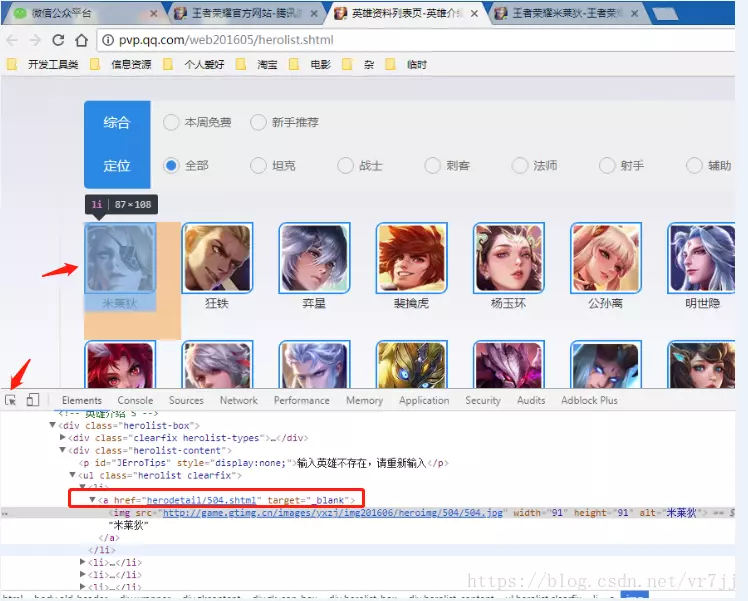Open the 信息资源 bookmark folder
The height and width of the screenshot is (601, 748).
pos(121,64)
